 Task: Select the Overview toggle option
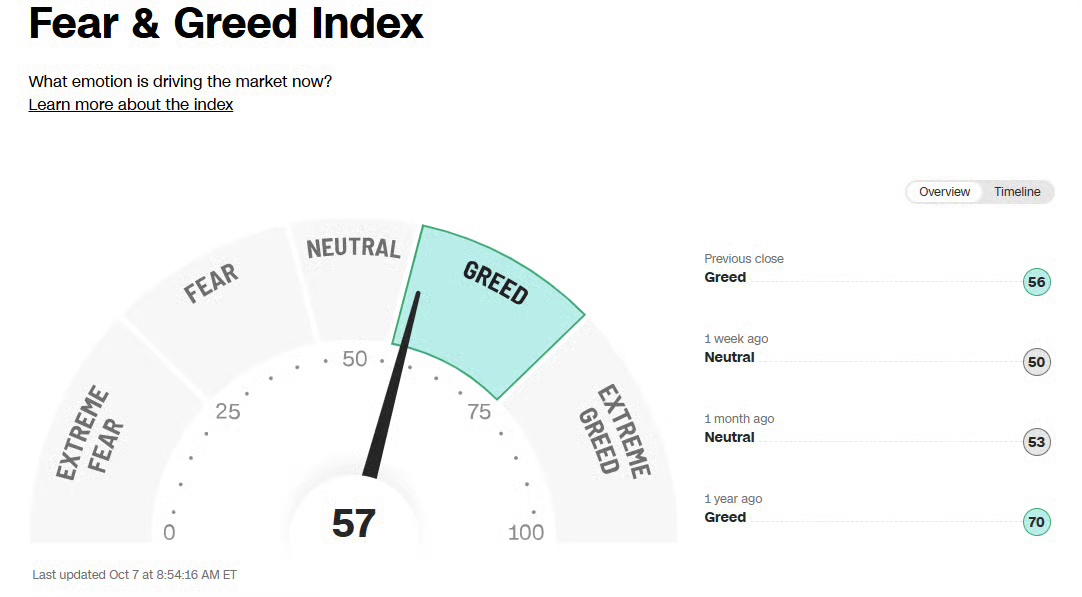pos(944,192)
